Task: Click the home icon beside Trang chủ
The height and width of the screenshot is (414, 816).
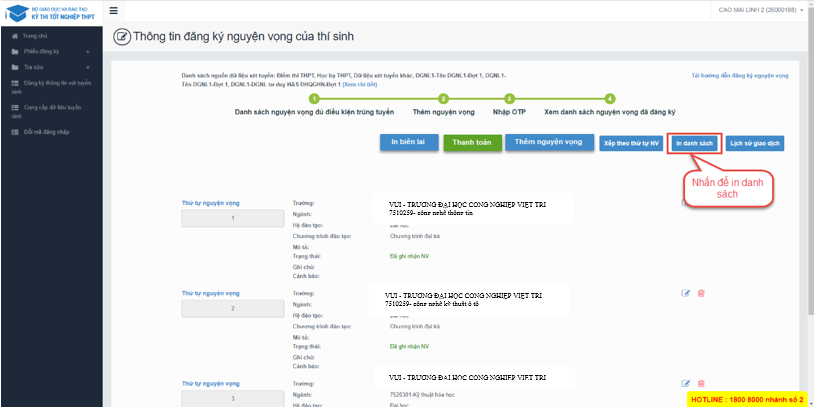Action: point(14,35)
